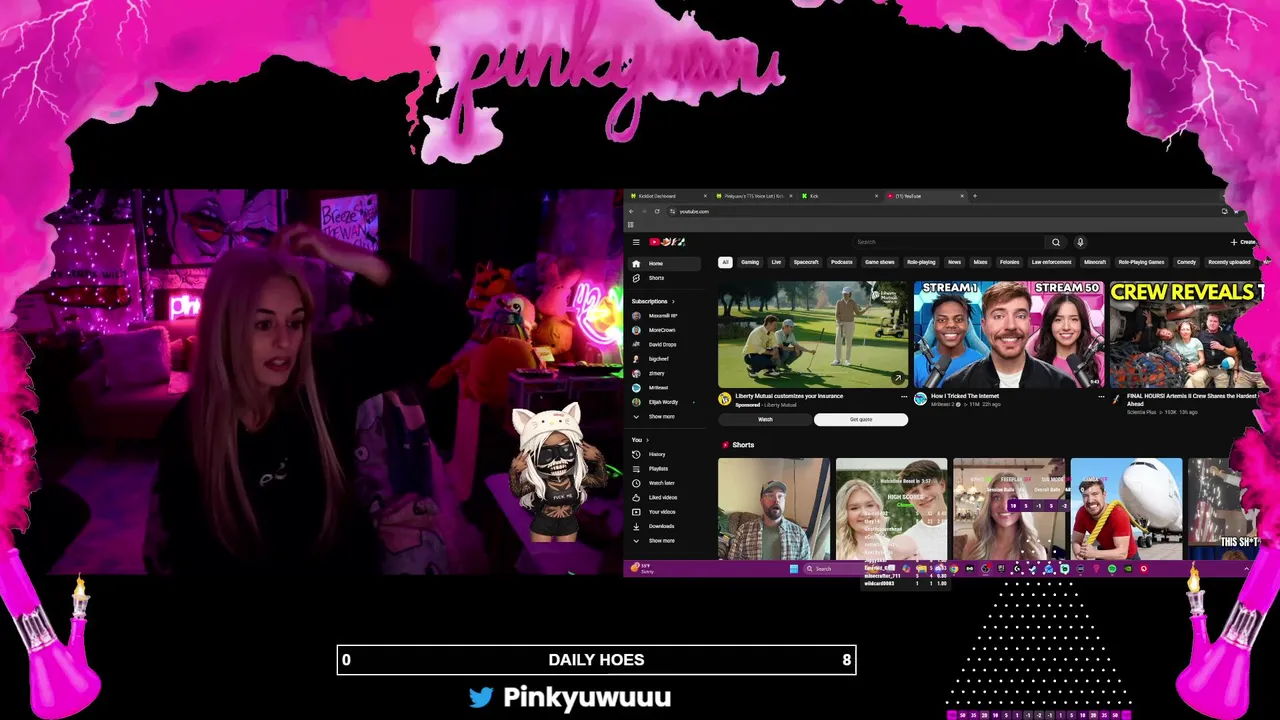Open How I Tricked The Internet title
1280x720 pixels.
(965, 396)
